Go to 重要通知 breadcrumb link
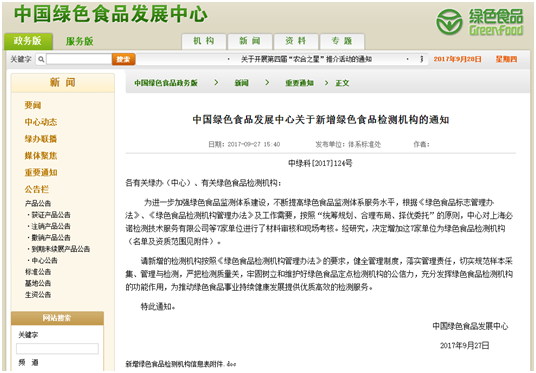Image resolution: width=536 pixels, height=373 pixels. tap(299, 83)
